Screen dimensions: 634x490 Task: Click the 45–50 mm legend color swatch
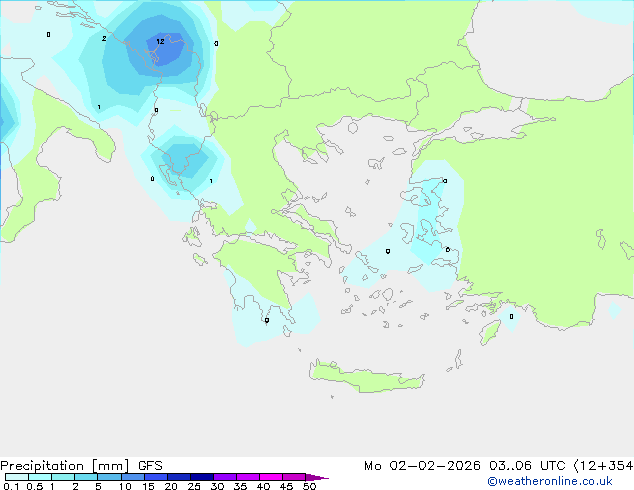294,477
